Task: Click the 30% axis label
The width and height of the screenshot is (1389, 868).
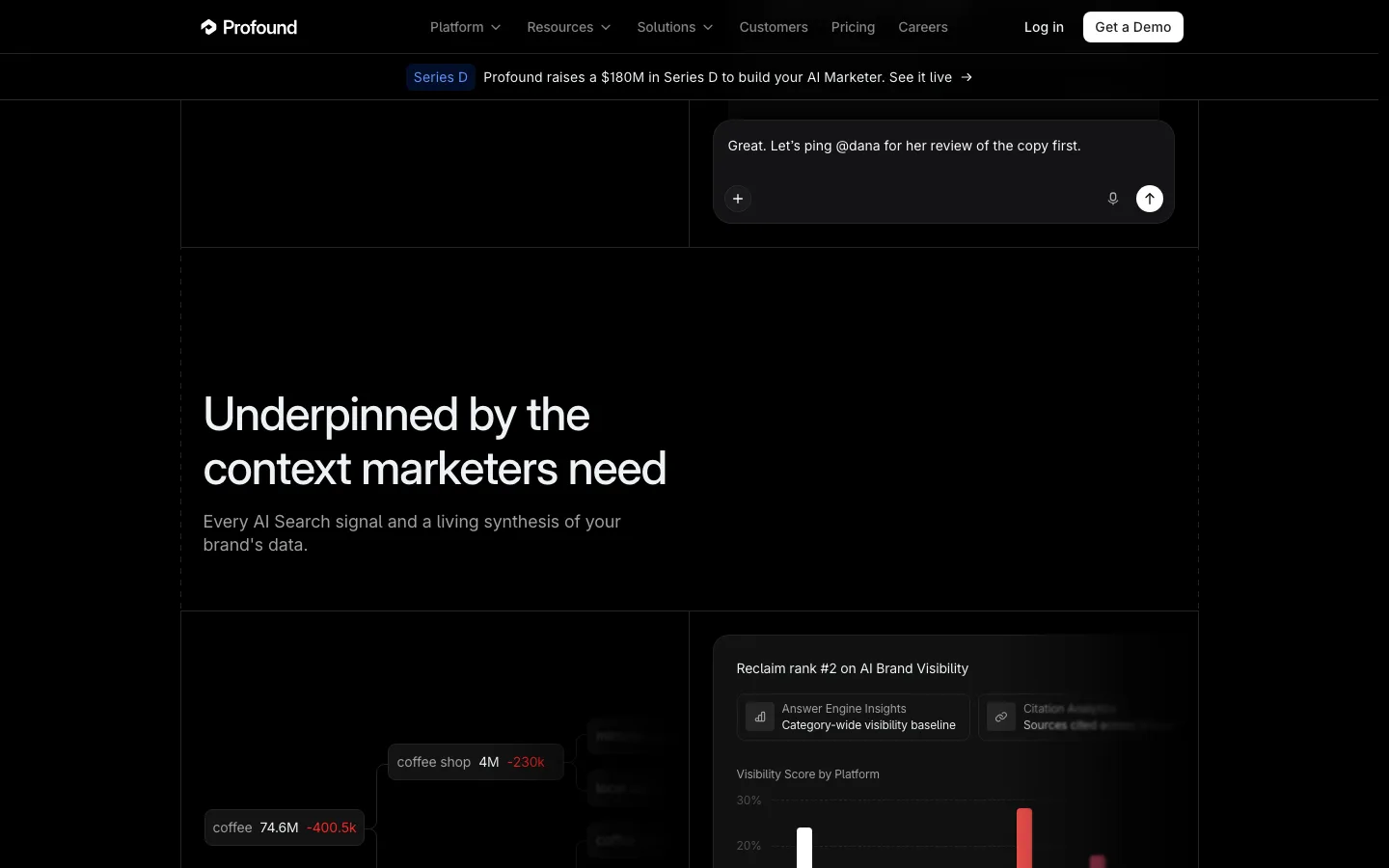Action: (749, 800)
